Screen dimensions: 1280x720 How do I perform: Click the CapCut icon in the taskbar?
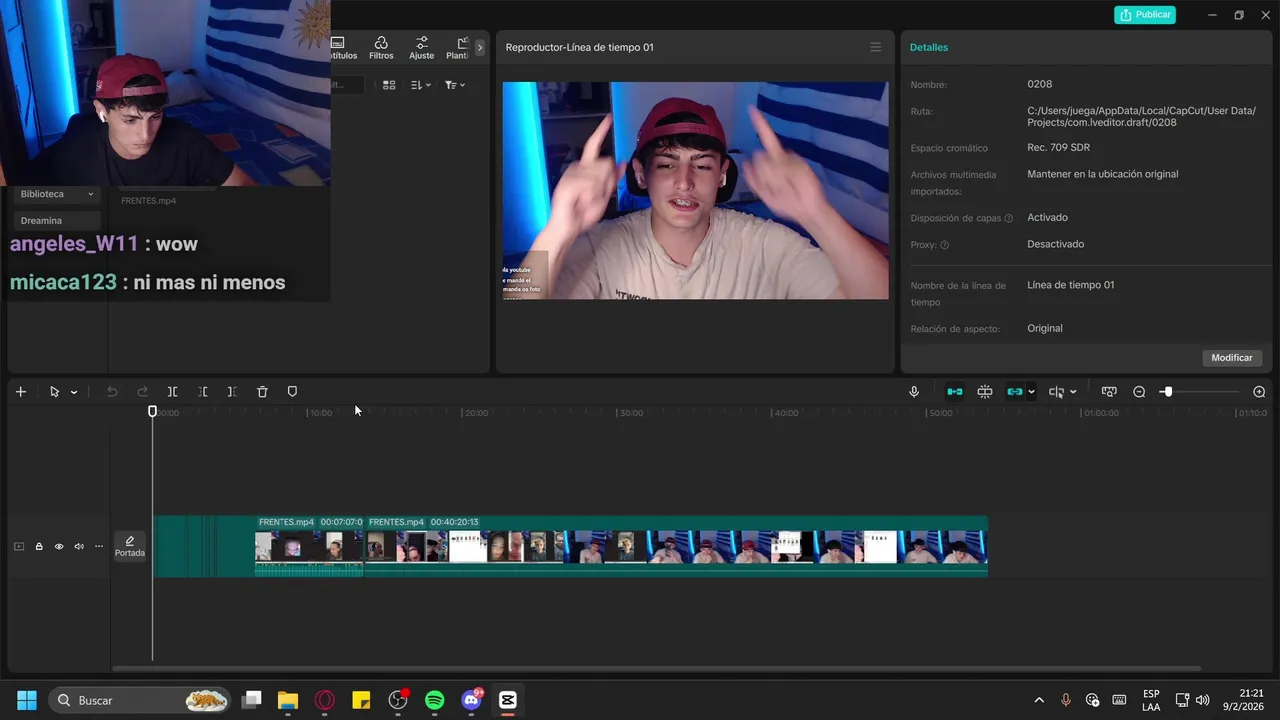click(x=507, y=700)
